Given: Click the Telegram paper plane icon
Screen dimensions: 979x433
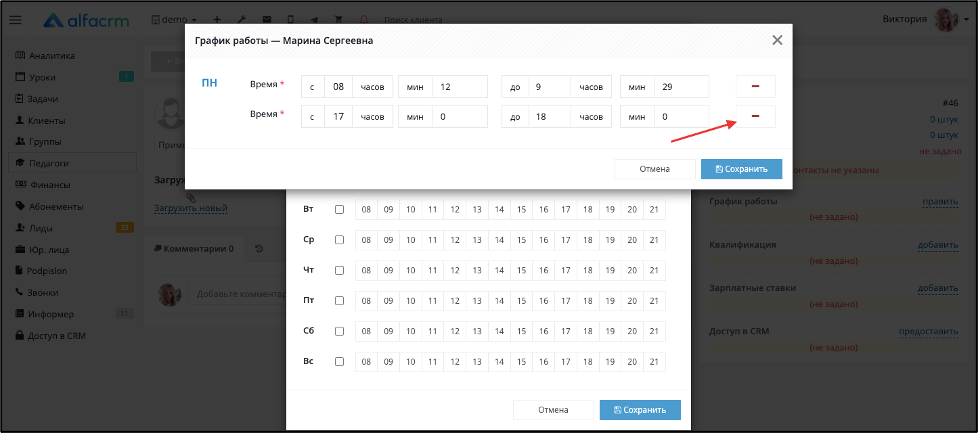Looking at the screenshot, I should [315, 20].
